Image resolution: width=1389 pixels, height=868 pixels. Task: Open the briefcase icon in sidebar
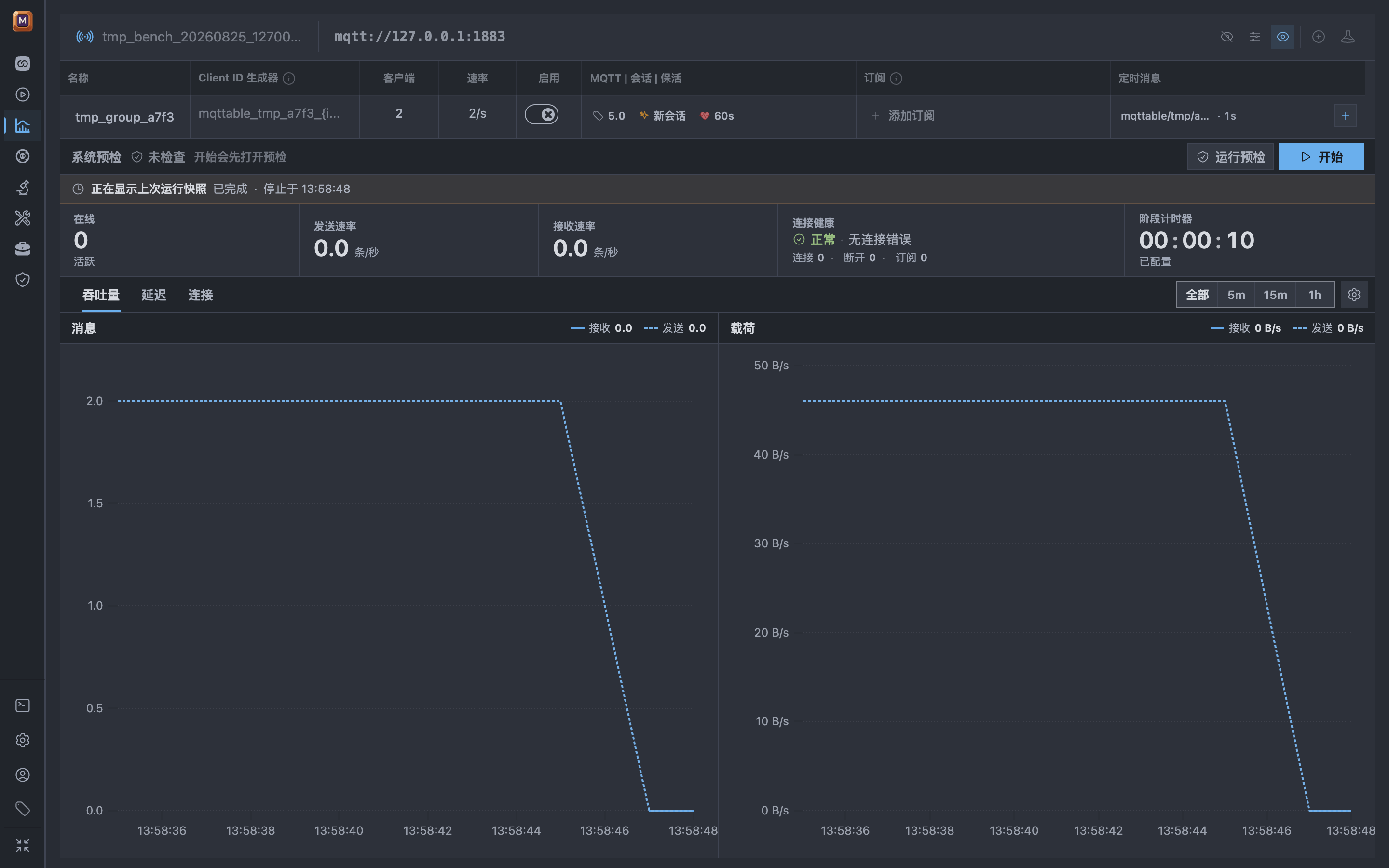pos(22,248)
